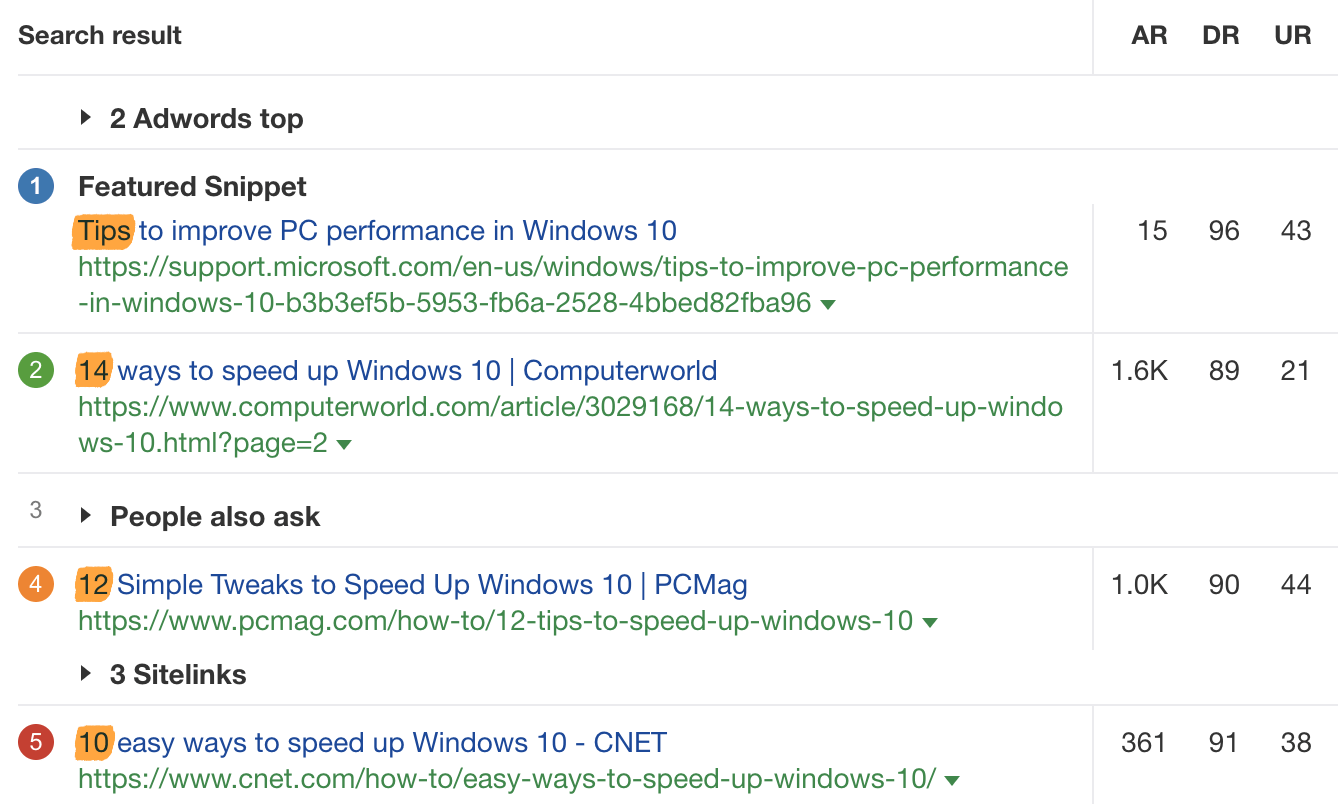Viewport: 1338px width, 804px height.
Task: Open dropdown arrow after computerworld.com URL
Action: tap(344, 445)
